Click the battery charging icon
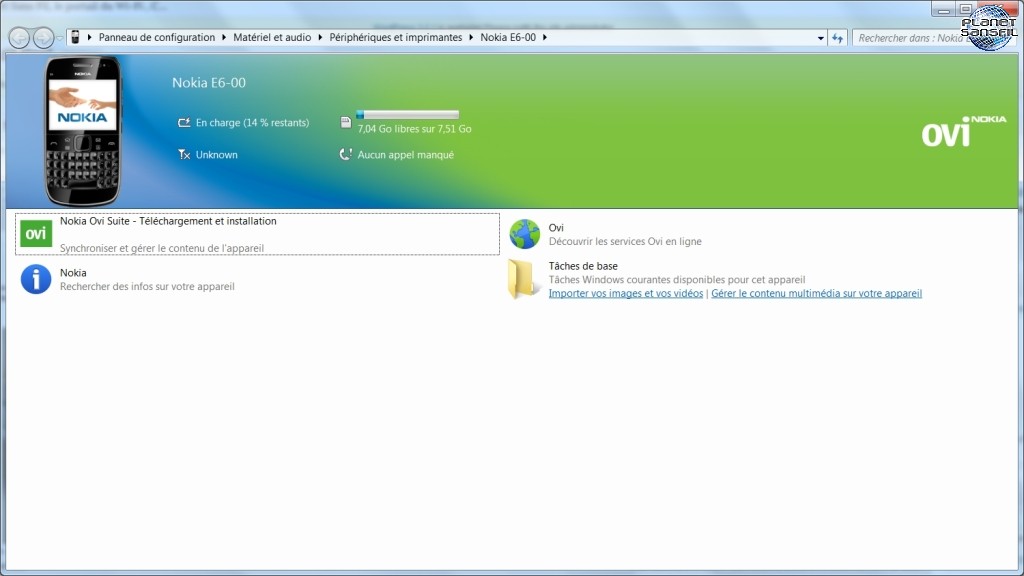The height and width of the screenshot is (576, 1024). point(184,122)
